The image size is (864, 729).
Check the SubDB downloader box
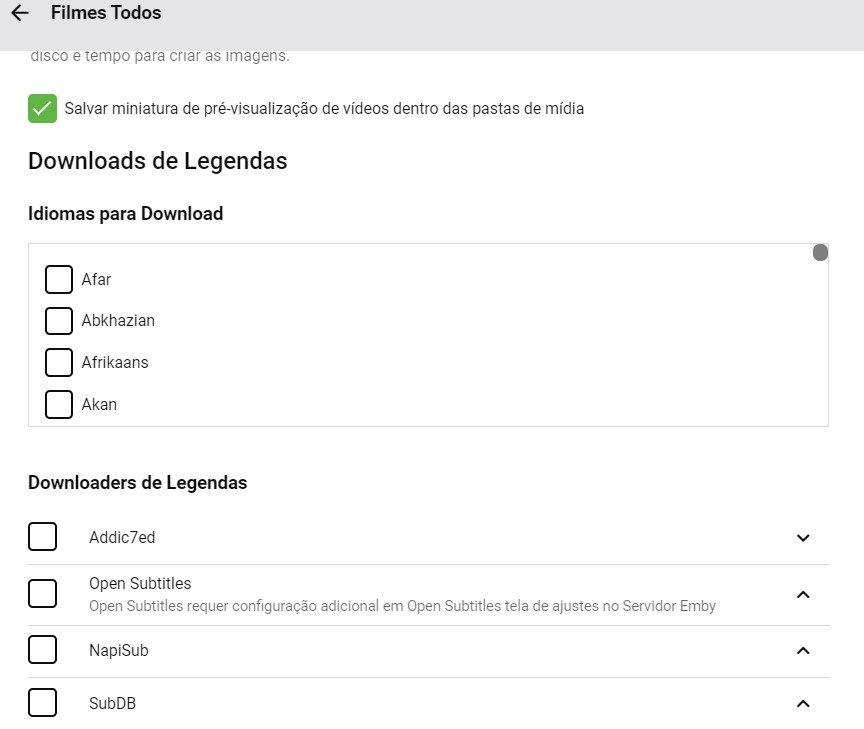point(42,703)
